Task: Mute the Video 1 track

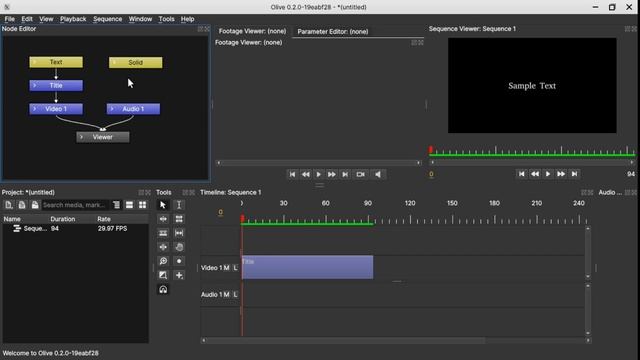Action: (x=226, y=268)
